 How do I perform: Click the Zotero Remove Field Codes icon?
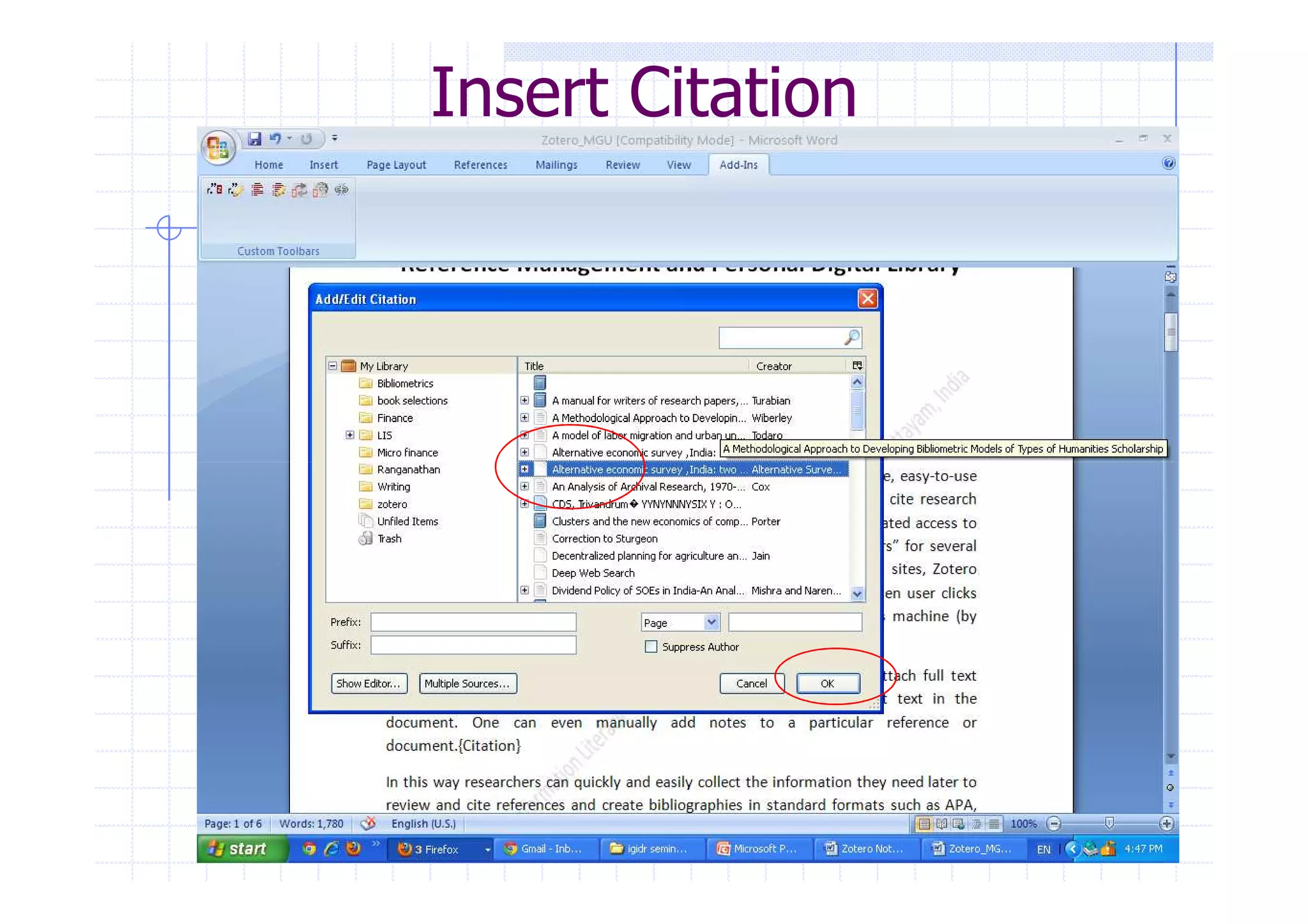(342, 190)
